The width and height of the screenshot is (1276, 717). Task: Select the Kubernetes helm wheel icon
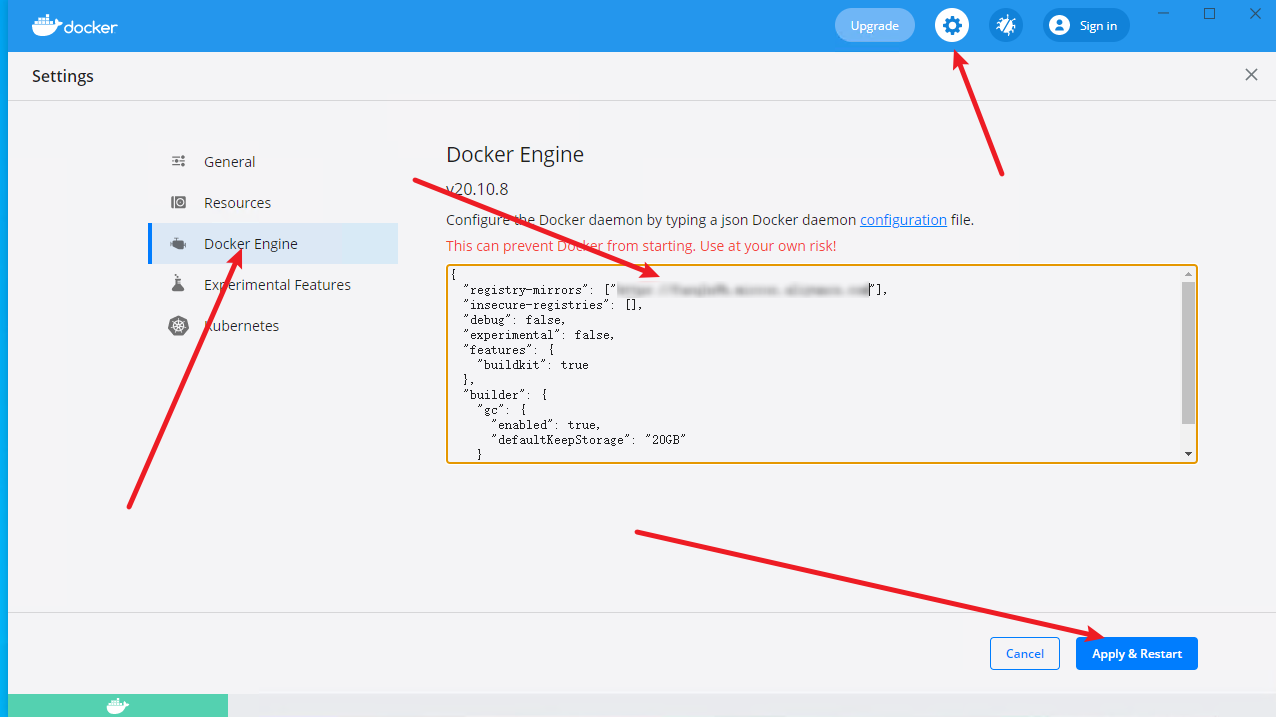(179, 326)
